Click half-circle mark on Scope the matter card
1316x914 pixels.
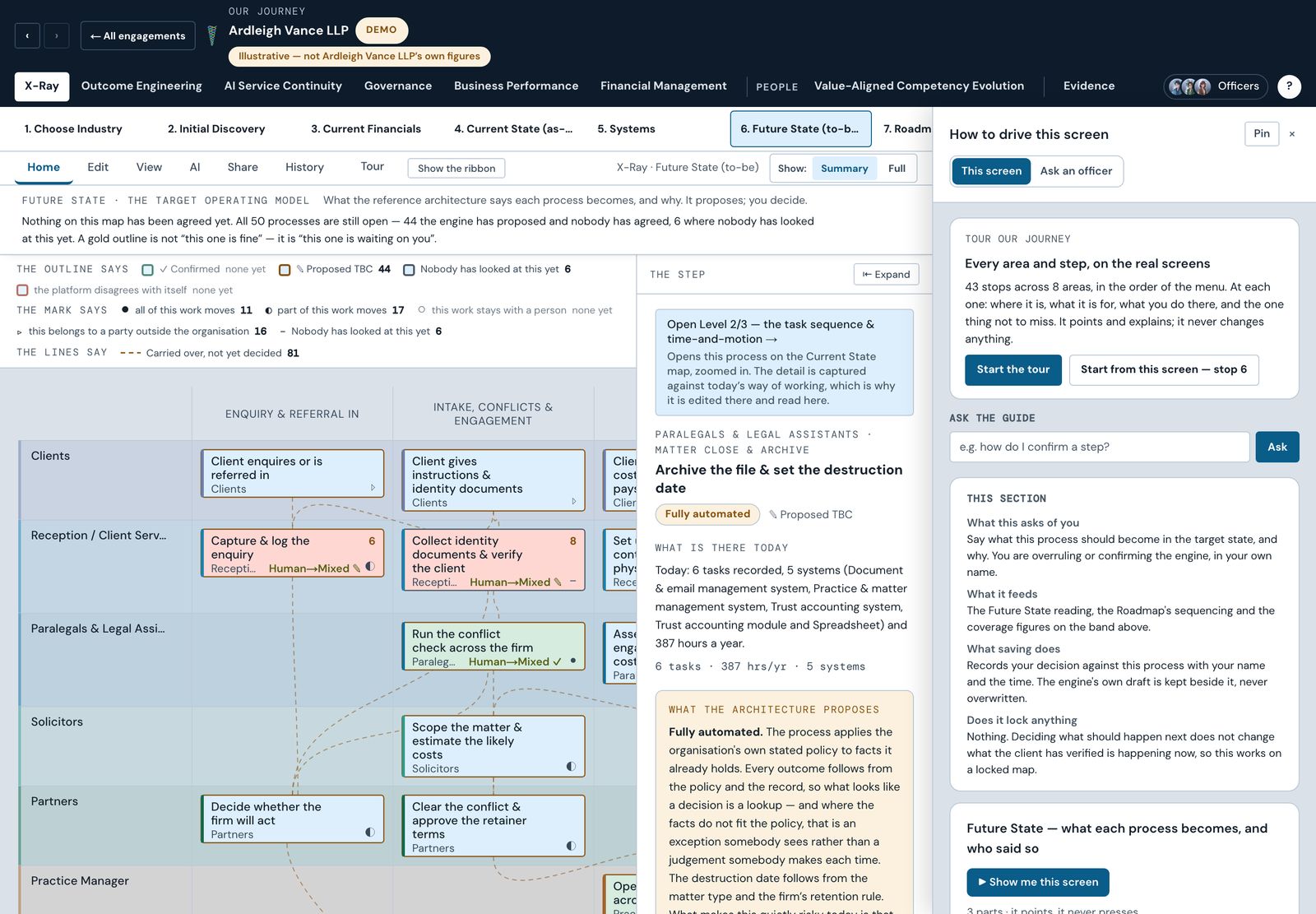[x=571, y=767]
